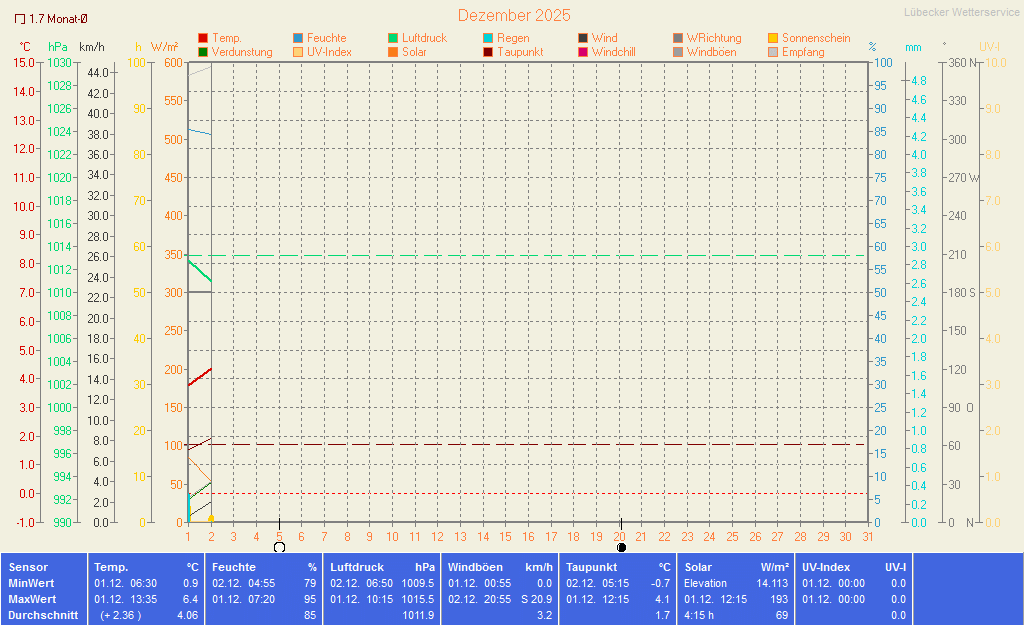Select the Verdunstung legend label
The width and height of the screenshot is (1024, 625).
[241, 52]
